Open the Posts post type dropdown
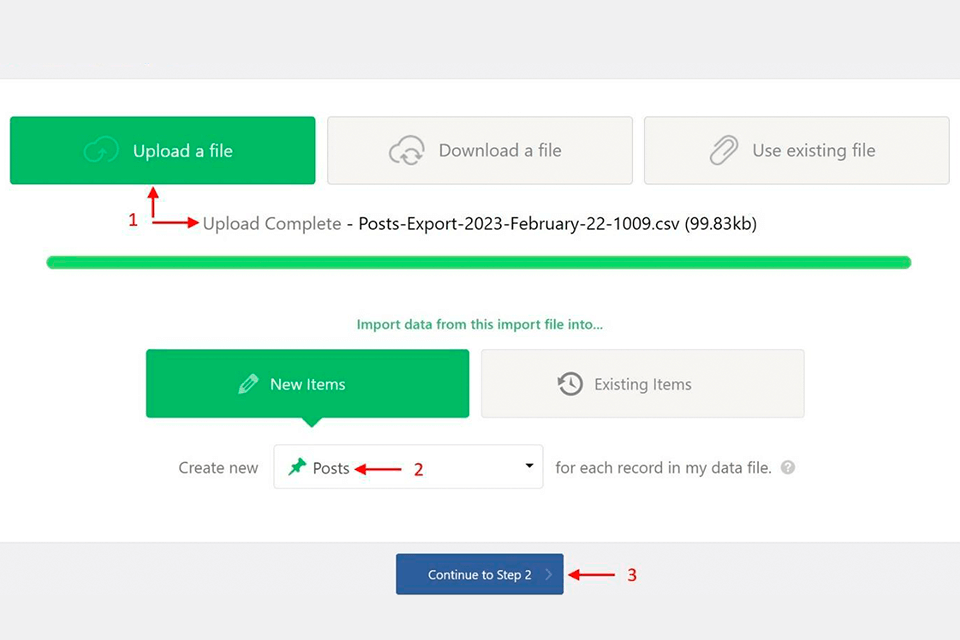Viewport: 960px width, 640px height. coord(408,467)
